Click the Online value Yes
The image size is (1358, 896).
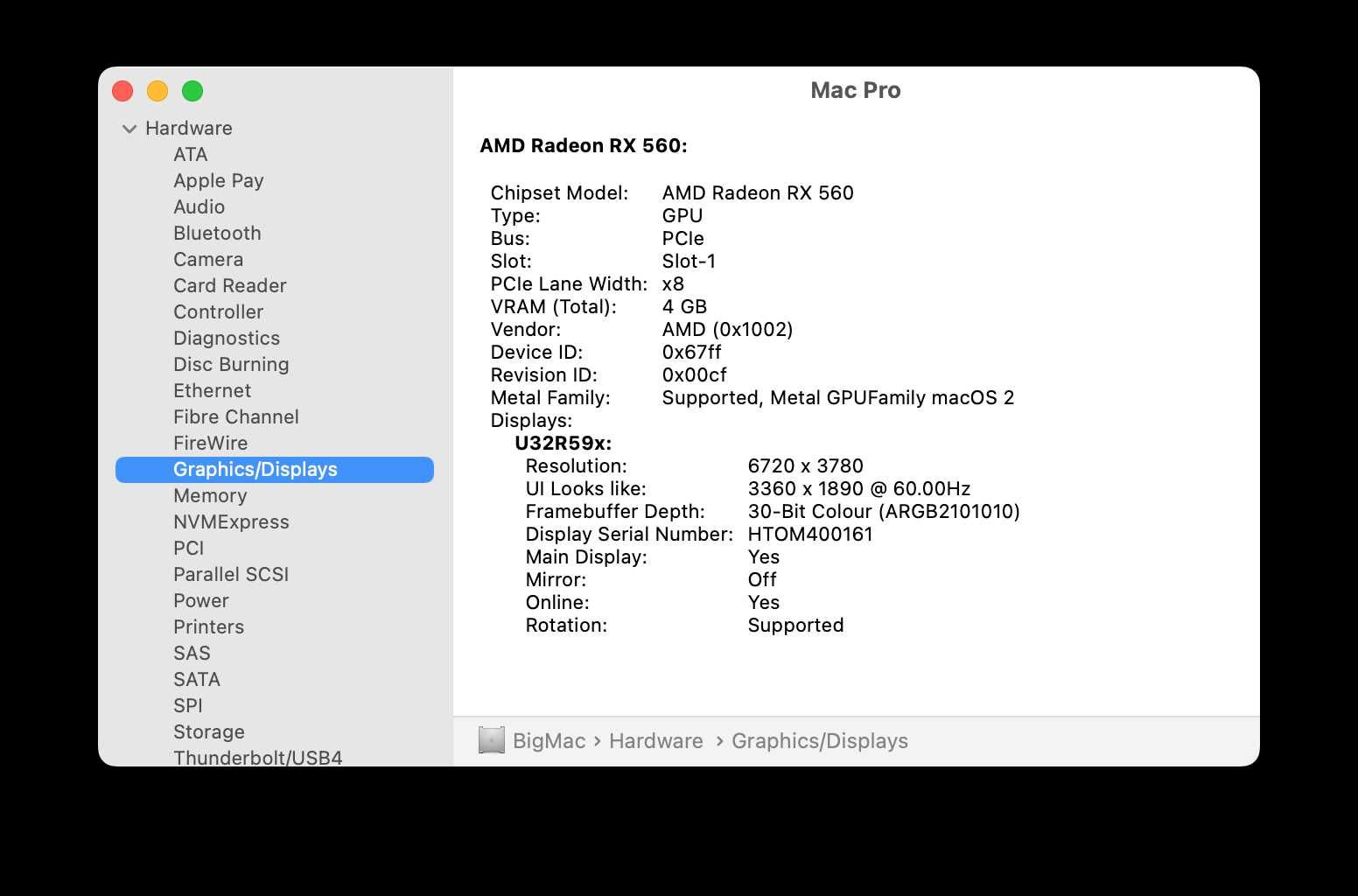click(764, 602)
